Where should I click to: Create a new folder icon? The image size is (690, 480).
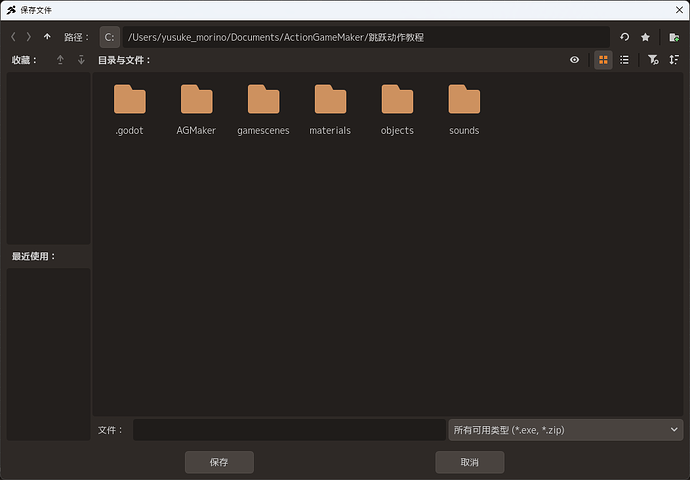[x=674, y=37]
